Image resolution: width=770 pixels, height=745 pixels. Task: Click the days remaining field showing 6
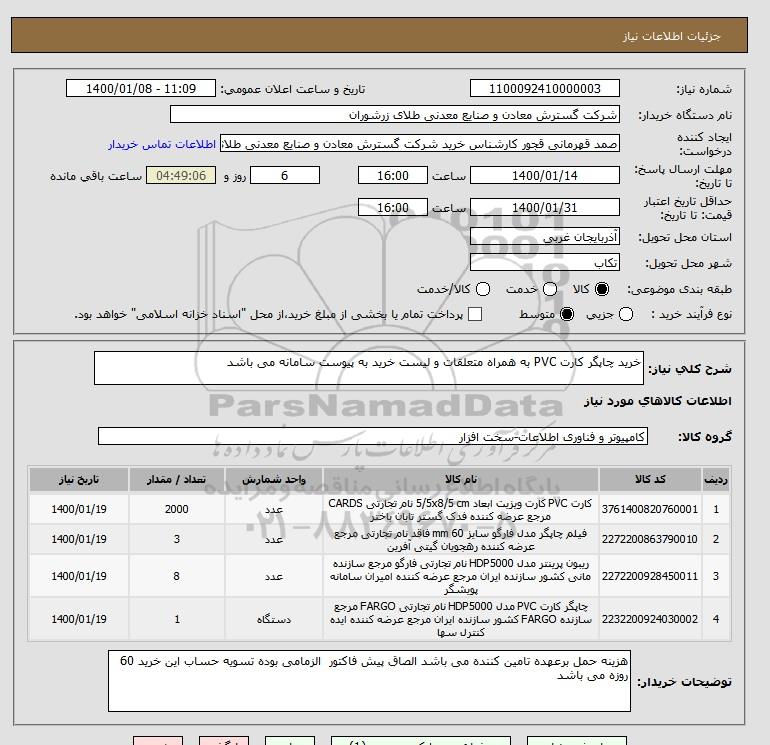(x=285, y=175)
